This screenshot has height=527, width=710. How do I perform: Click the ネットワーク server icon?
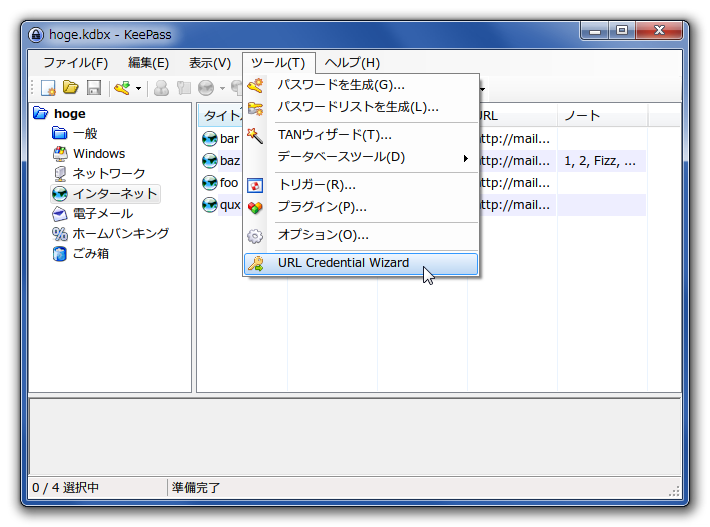tap(60, 174)
